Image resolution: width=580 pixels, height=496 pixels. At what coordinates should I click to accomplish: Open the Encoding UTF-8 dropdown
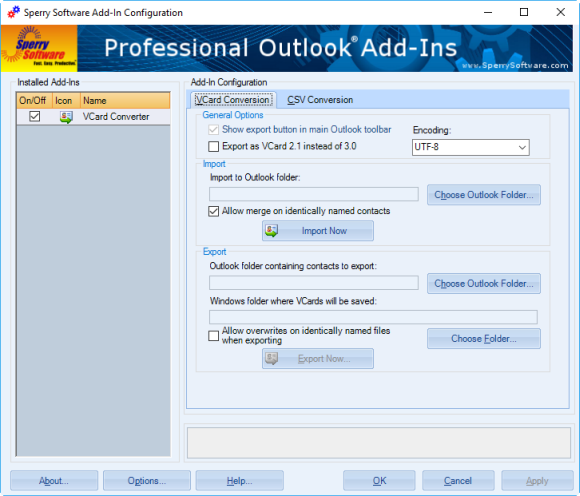coord(471,147)
